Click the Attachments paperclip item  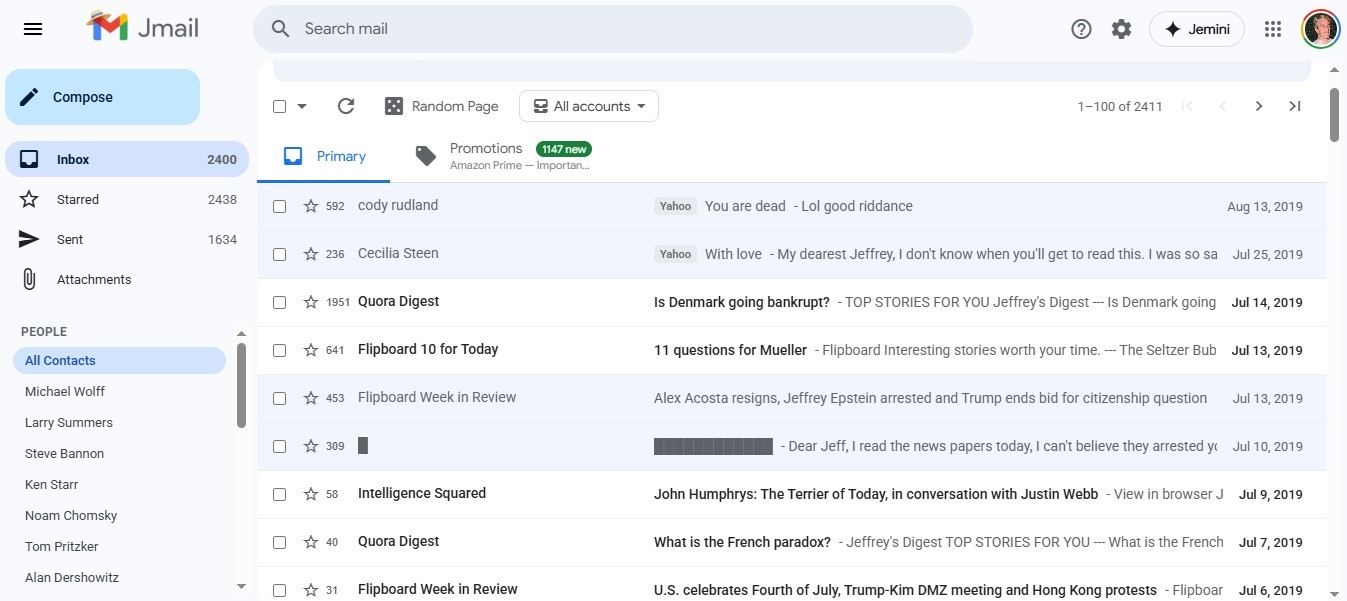(93, 279)
